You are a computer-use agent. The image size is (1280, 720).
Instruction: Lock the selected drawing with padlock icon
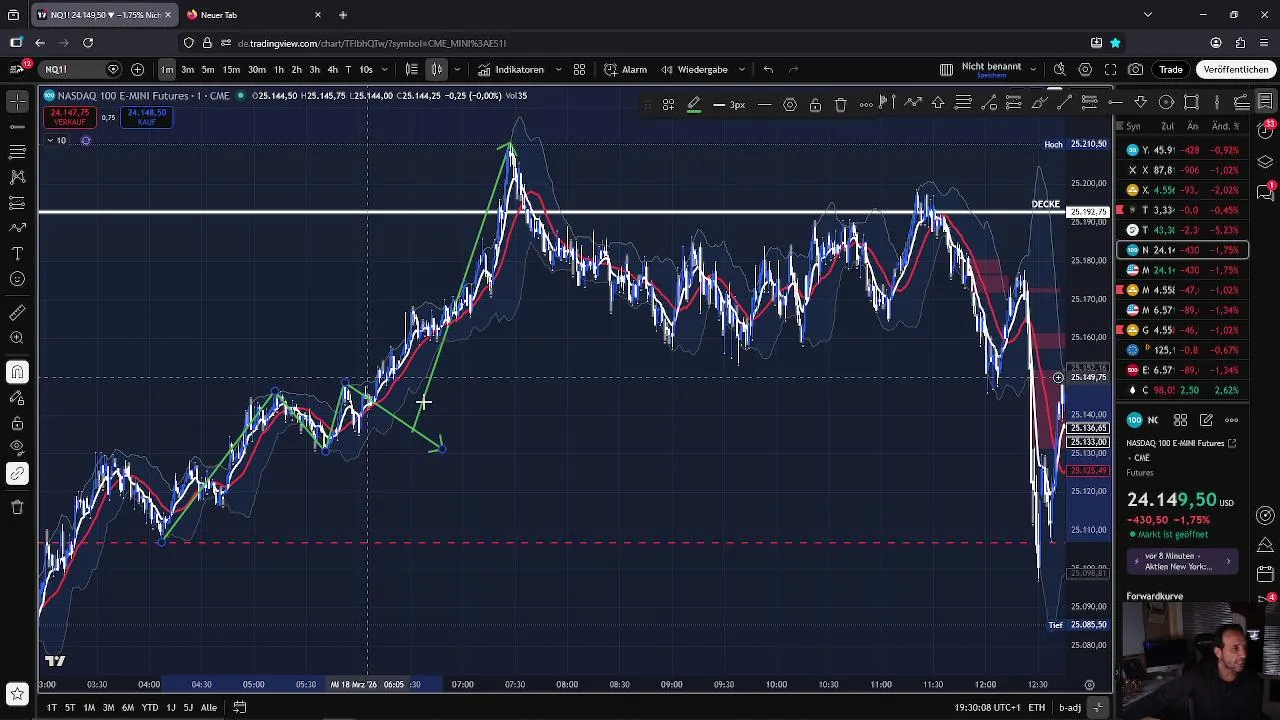(815, 104)
